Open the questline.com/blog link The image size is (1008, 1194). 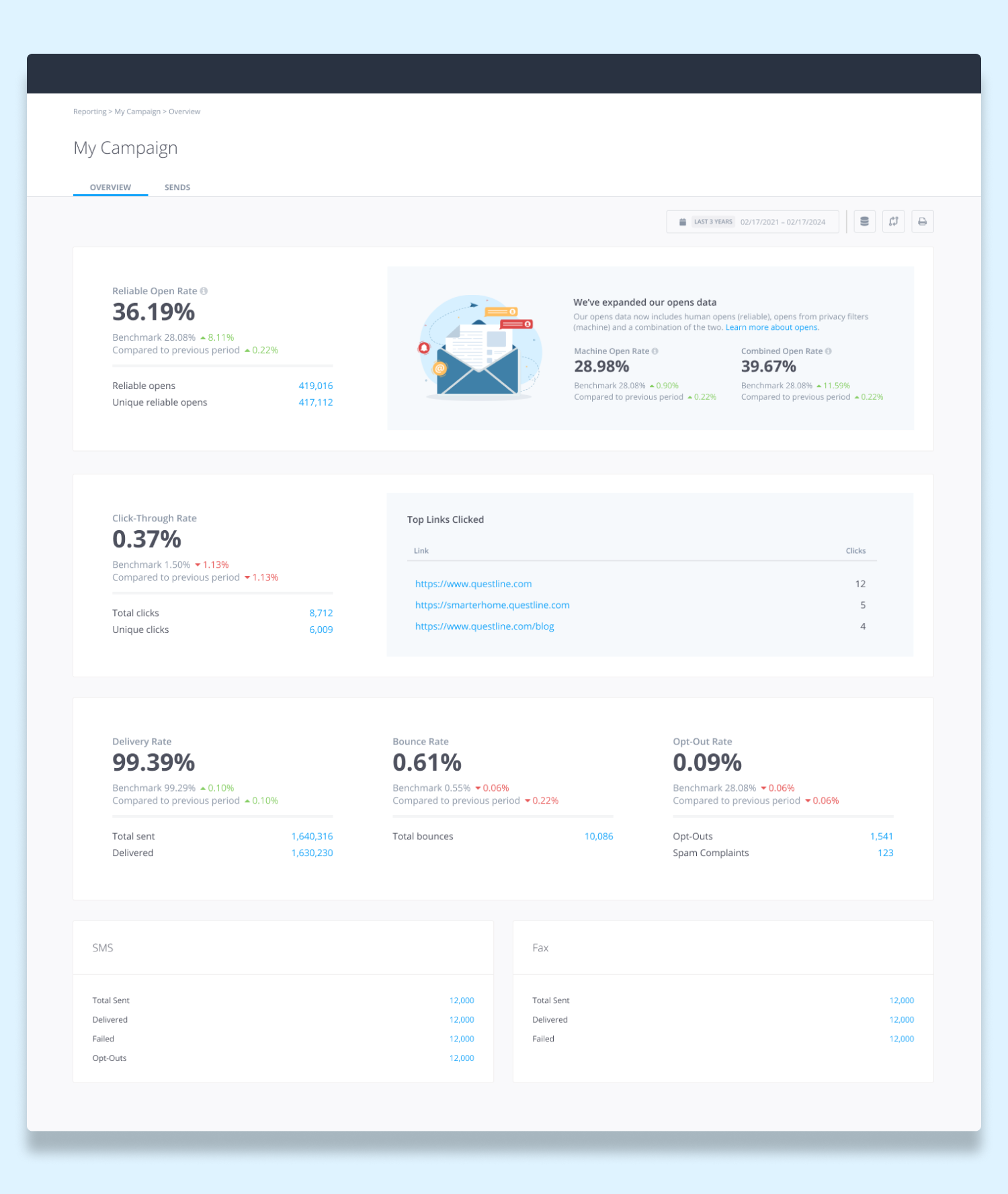pyautogui.click(x=485, y=626)
